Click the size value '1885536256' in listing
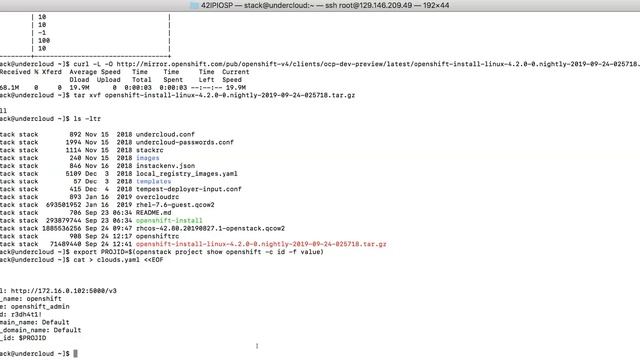Screen dimensions: 640x360 tap(62, 228)
